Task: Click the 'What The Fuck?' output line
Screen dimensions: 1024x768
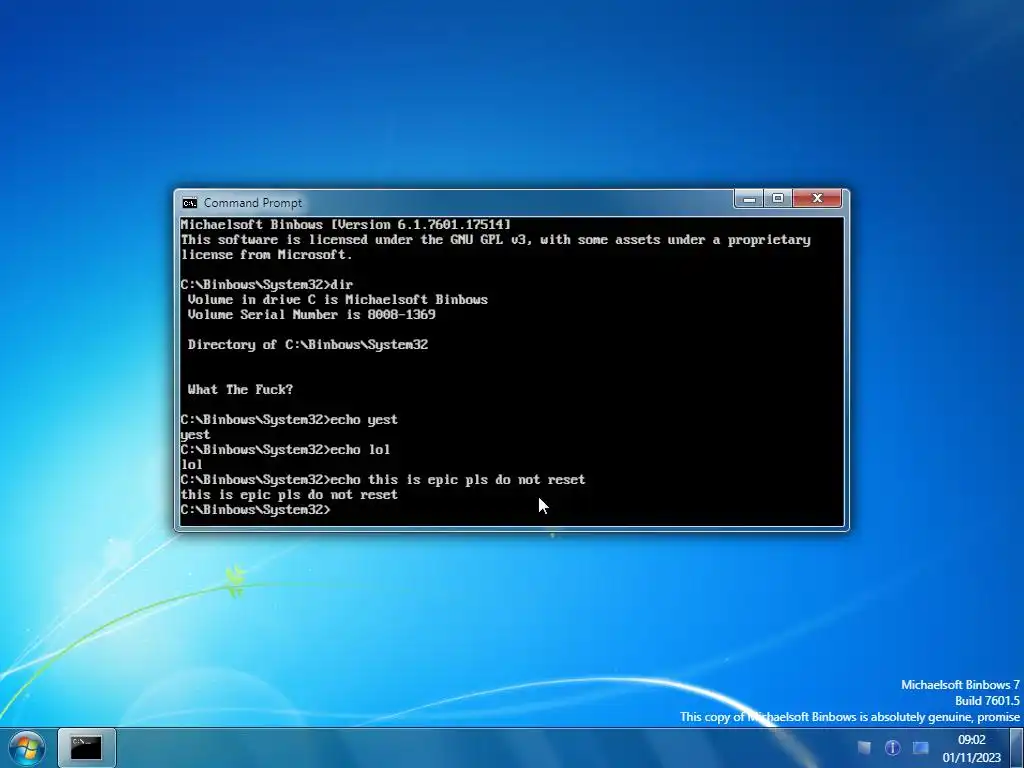Action: (240, 390)
